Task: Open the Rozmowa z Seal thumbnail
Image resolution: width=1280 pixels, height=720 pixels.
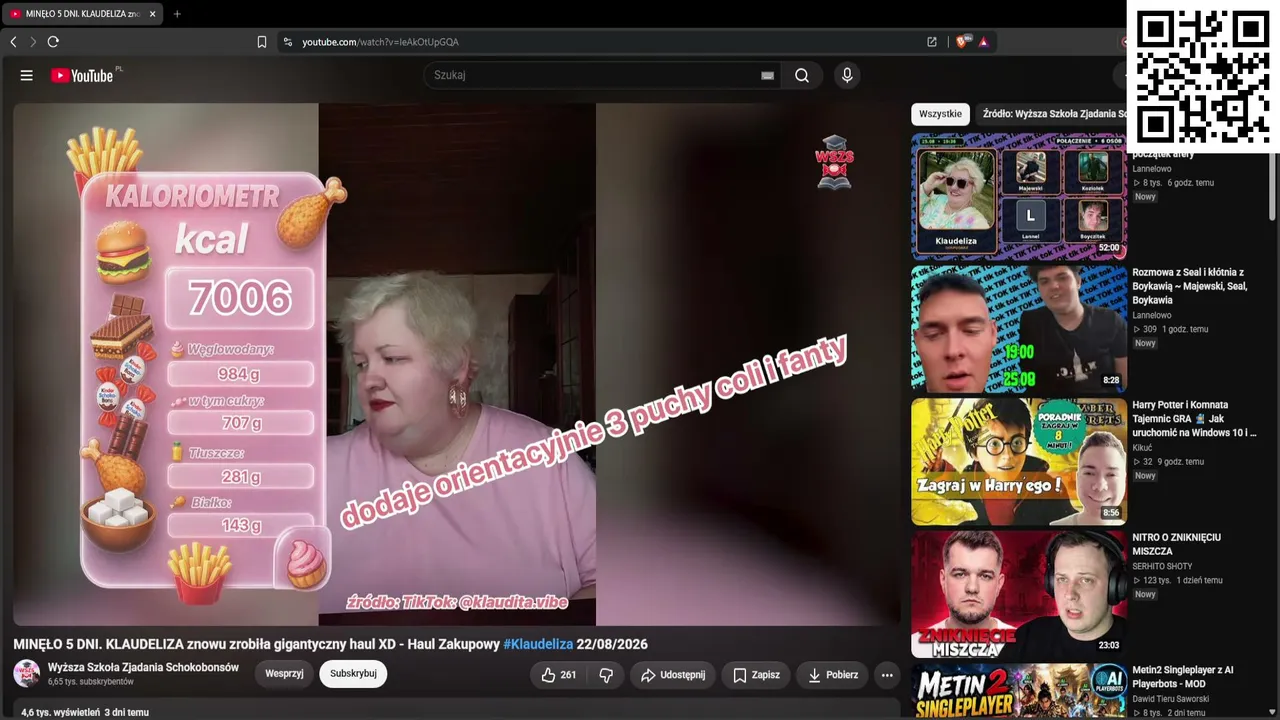Action: pos(1019,328)
